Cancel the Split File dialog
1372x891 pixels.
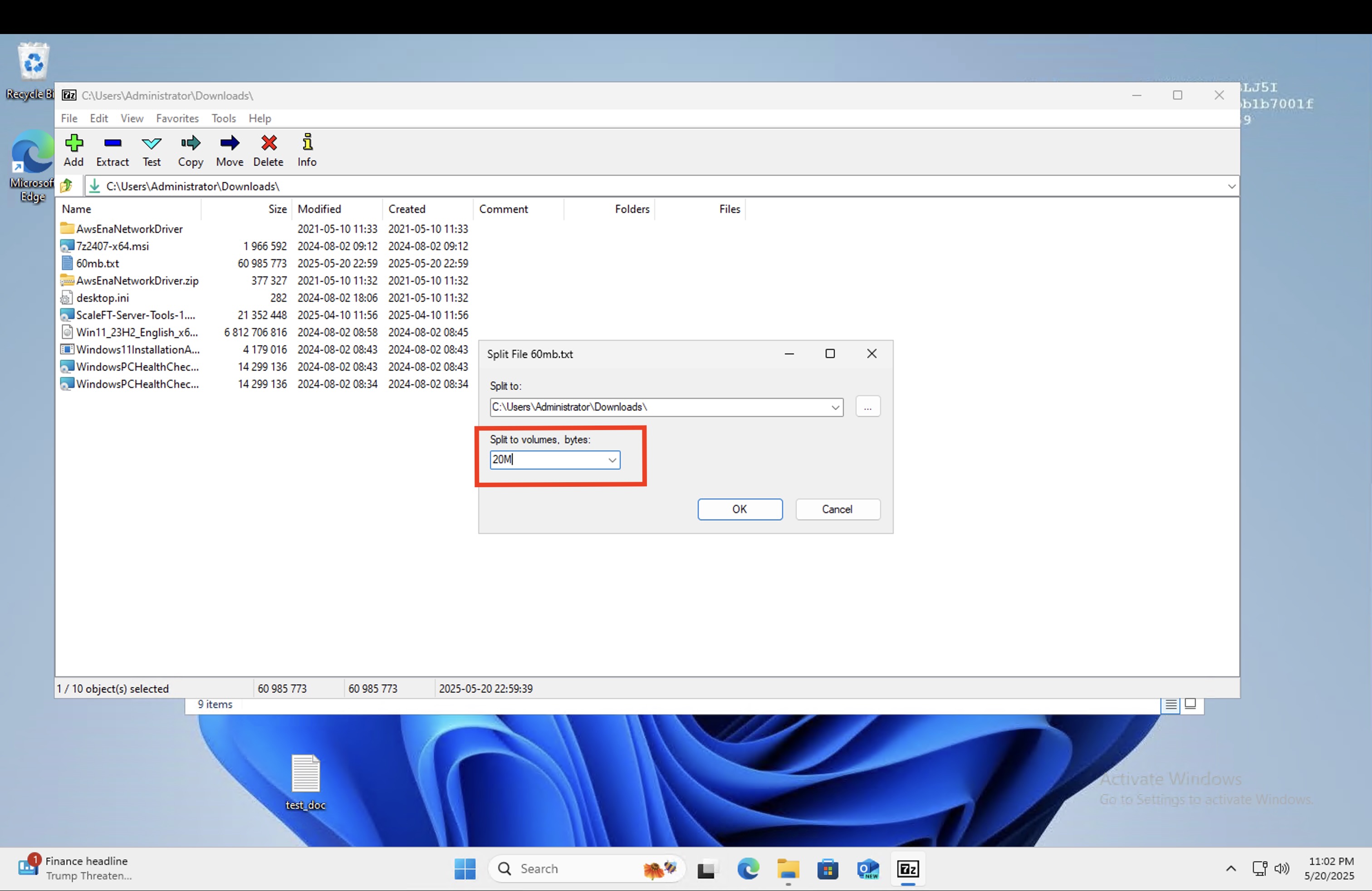pyautogui.click(x=838, y=509)
